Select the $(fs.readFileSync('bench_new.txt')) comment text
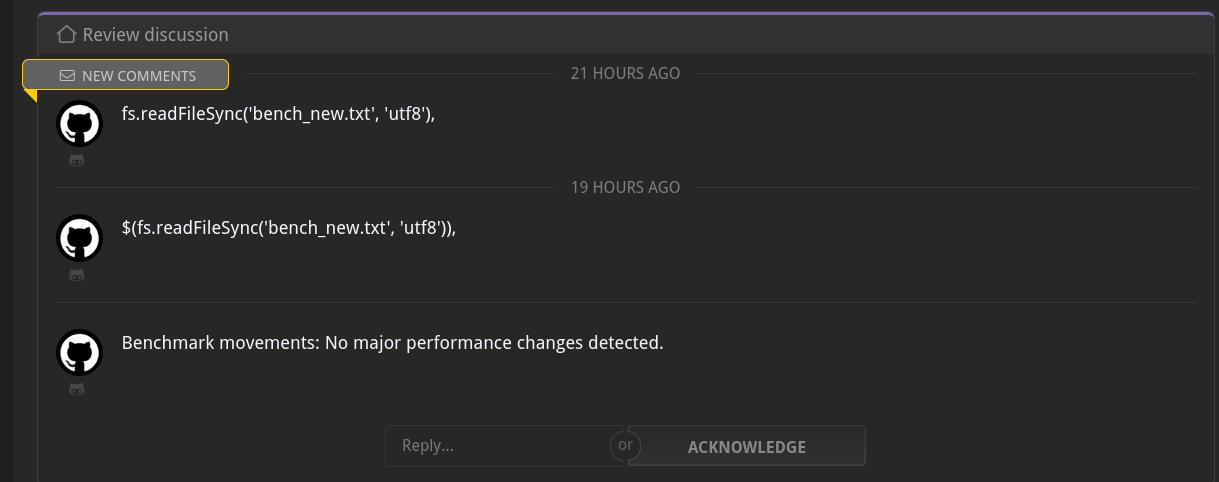The height and width of the screenshot is (482, 1219). (289, 228)
